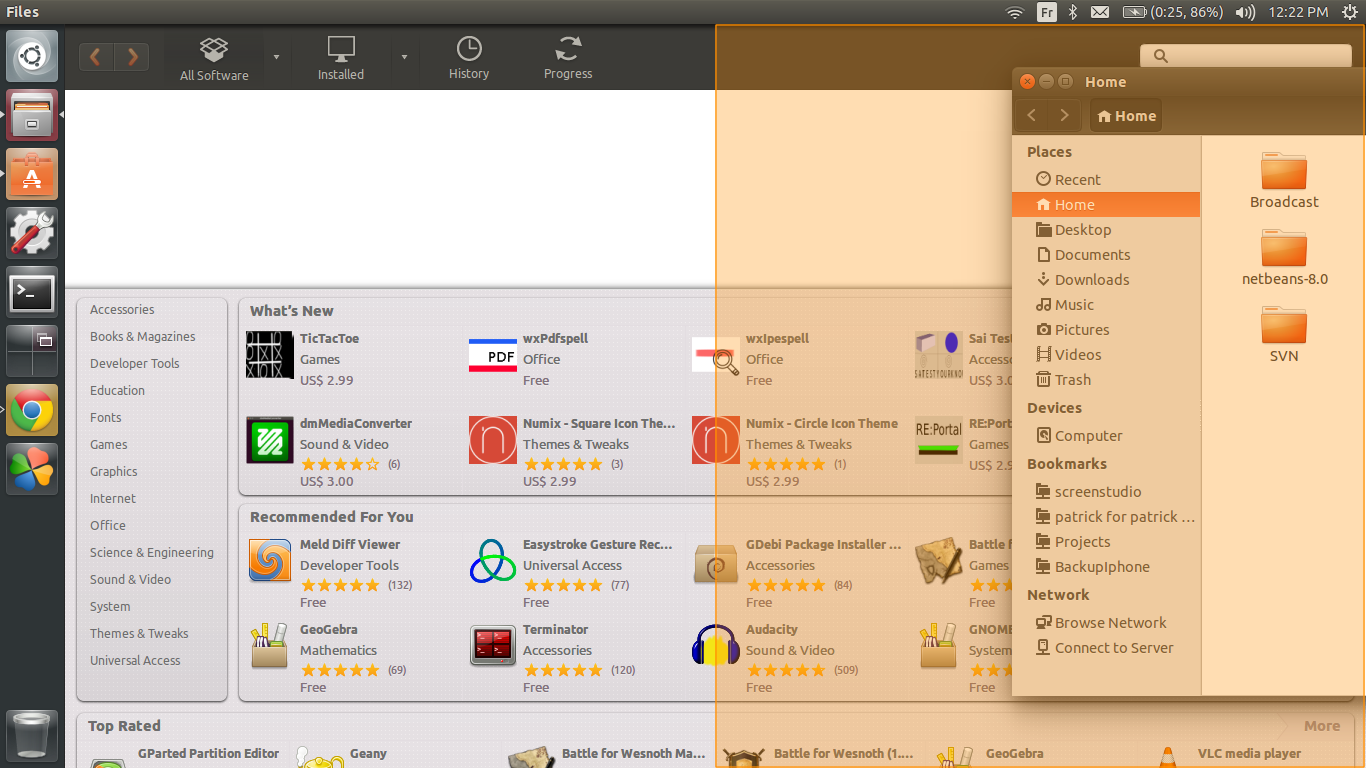1366x768 pixels.
Task: Click the Software Center search field
Action: pyautogui.click(x=1245, y=56)
